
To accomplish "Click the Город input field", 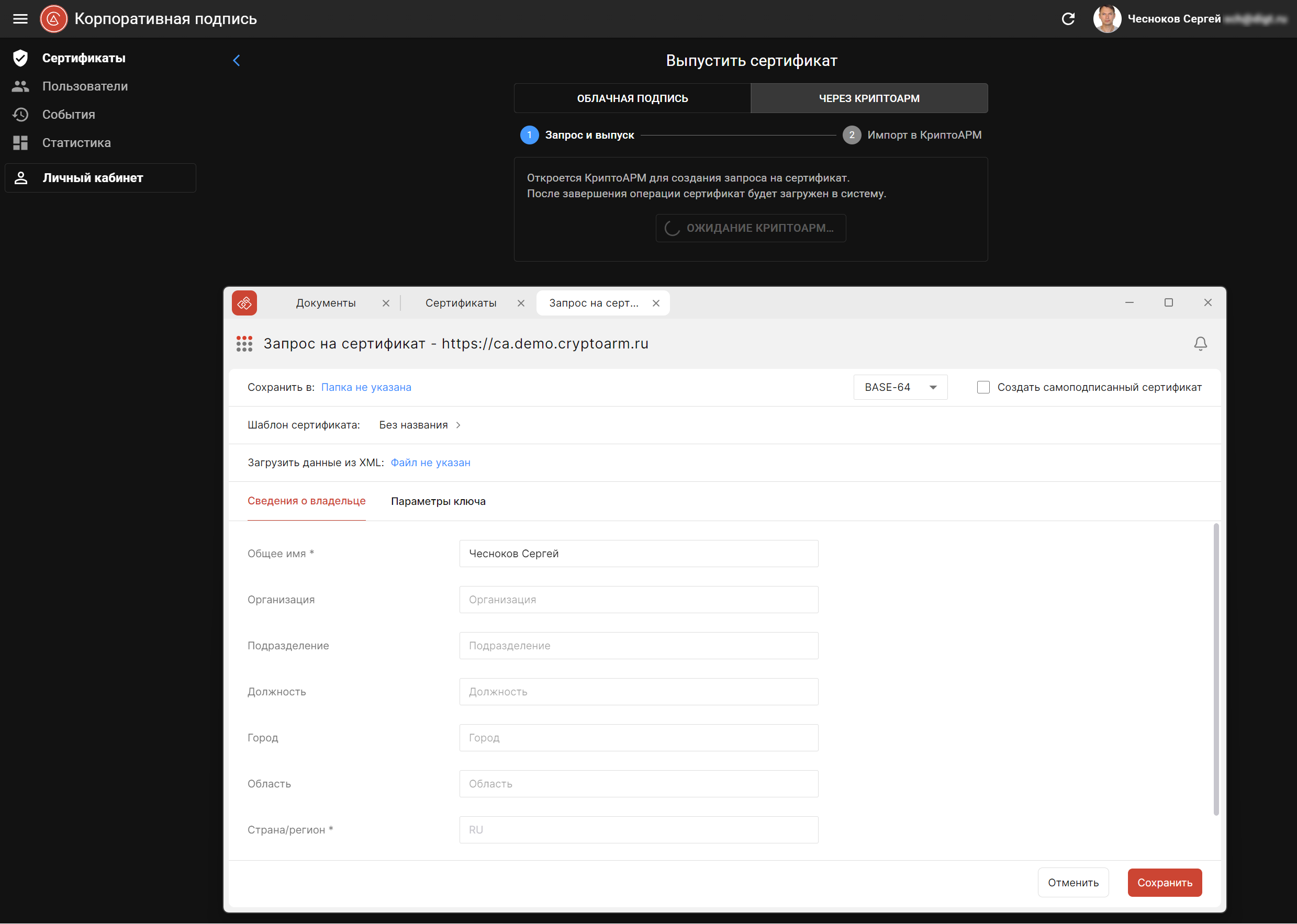I will [639, 738].
